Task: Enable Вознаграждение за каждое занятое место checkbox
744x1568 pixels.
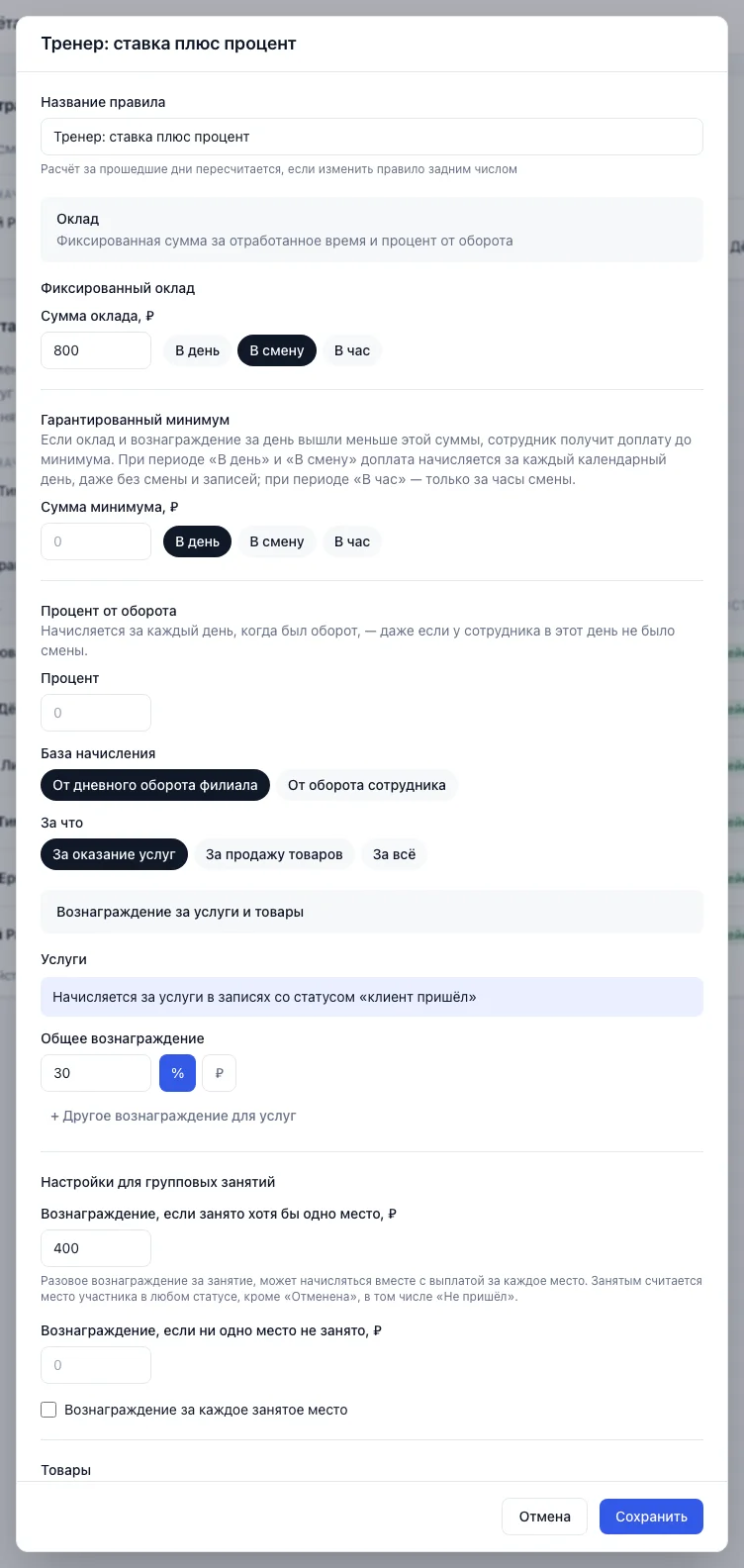Action: pos(48,1410)
